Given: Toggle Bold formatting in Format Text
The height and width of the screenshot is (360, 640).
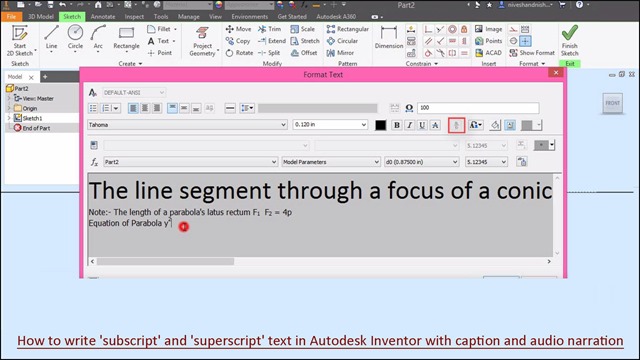Looking at the screenshot, I should tap(396, 125).
